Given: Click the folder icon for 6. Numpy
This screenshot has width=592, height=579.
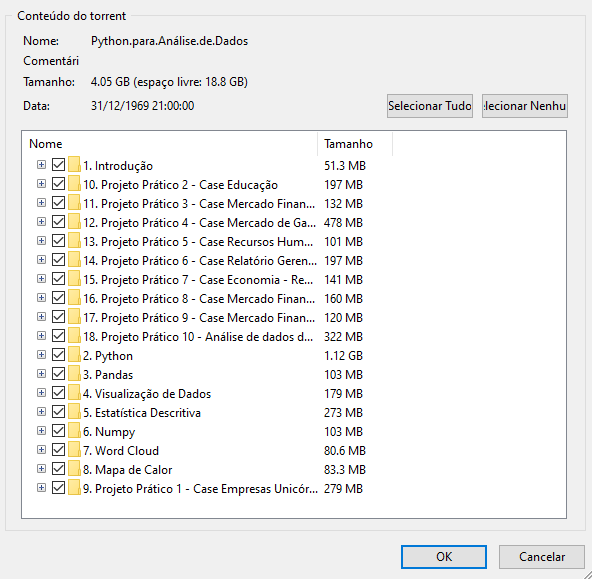Looking at the screenshot, I should [74, 431].
